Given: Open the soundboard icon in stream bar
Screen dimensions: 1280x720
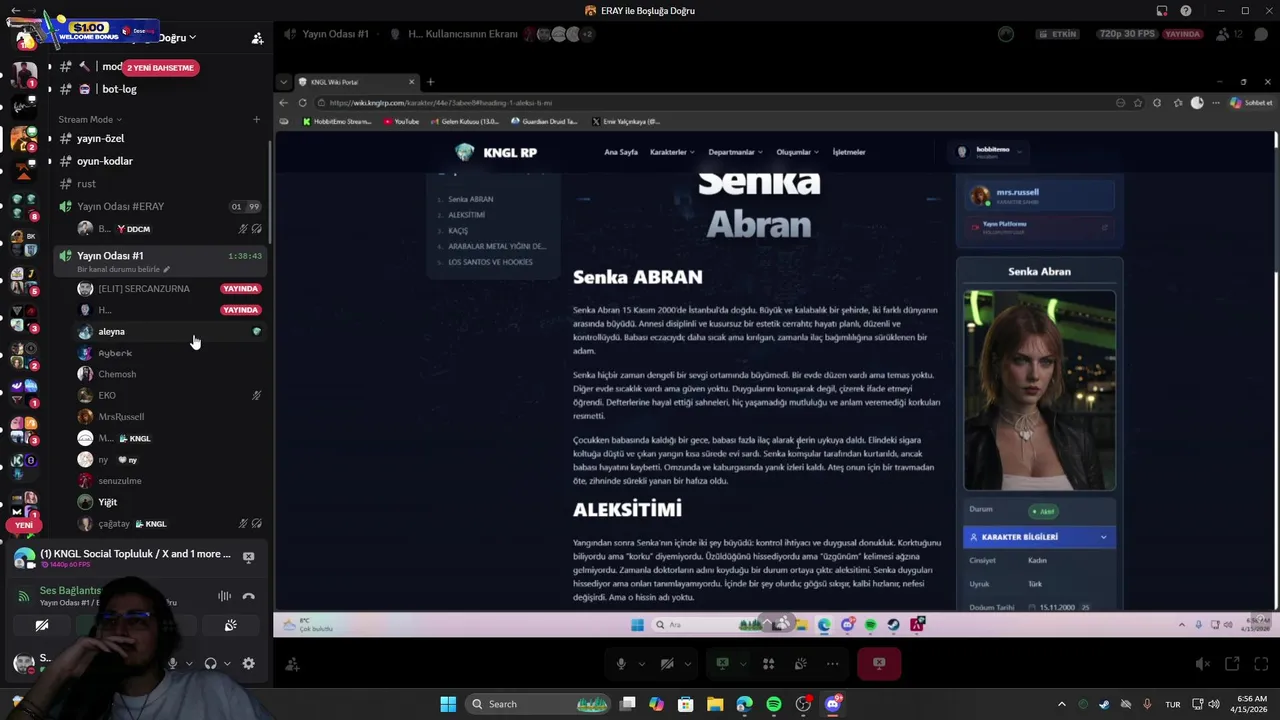Looking at the screenshot, I should [x=801, y=664].
